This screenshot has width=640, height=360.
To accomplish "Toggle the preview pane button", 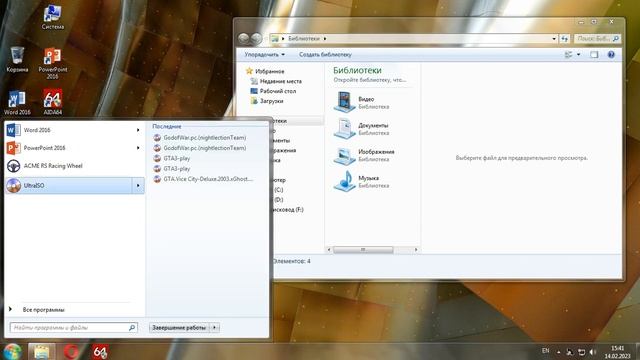I will coord(594,54).
